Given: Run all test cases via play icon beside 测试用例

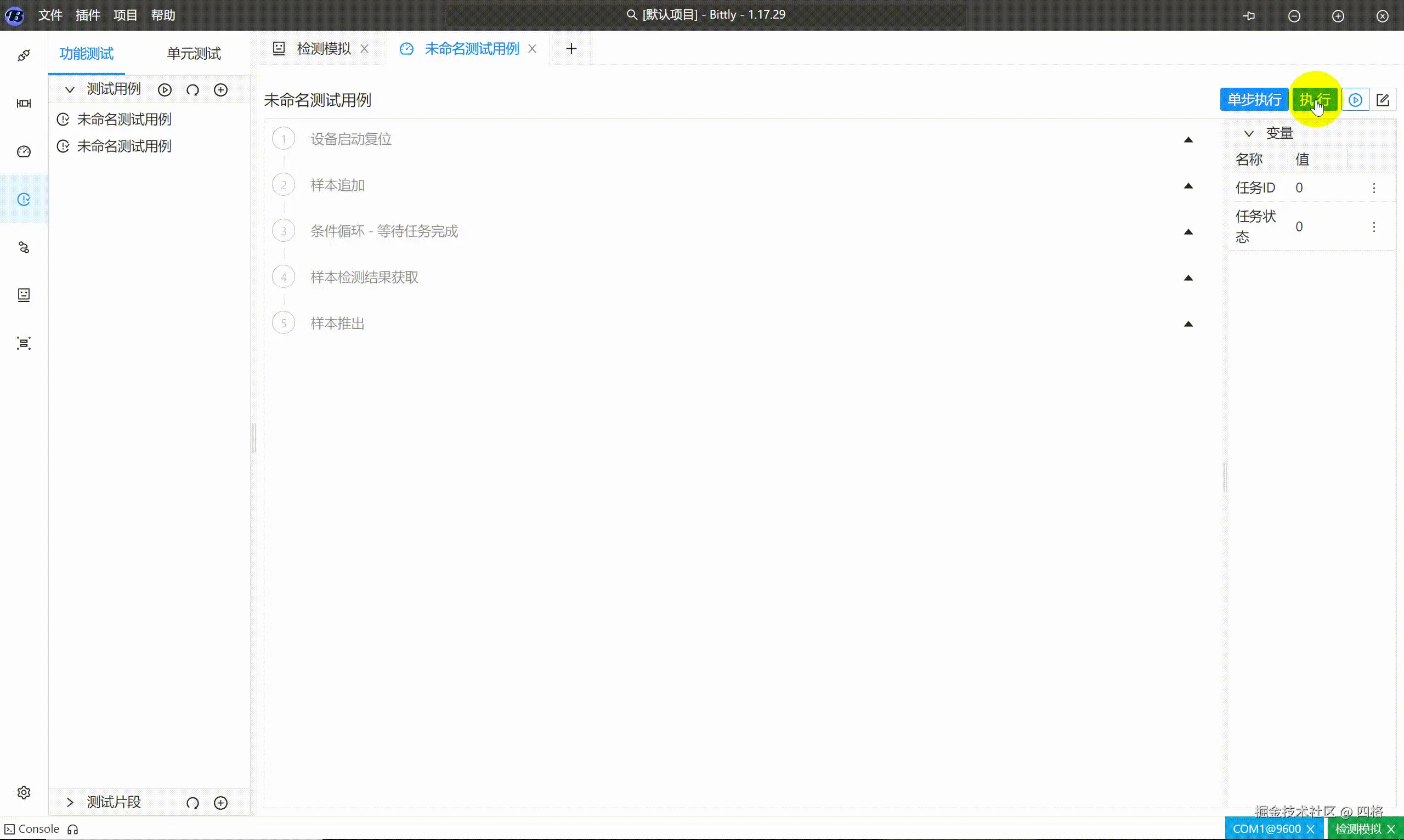Looking at the screenshot, I should (x=165, y=89).
